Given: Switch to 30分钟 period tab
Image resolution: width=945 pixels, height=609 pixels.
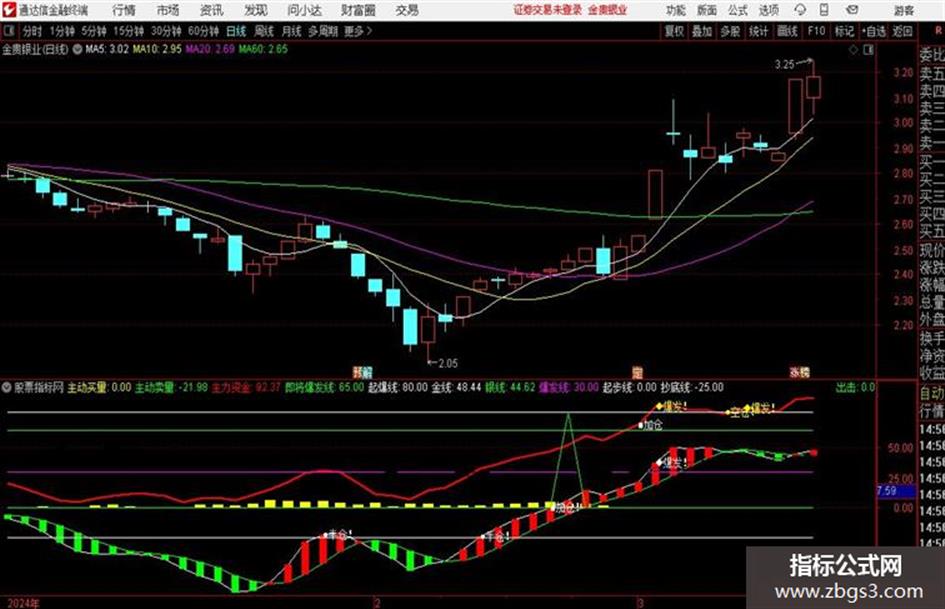Looking at the screenshot, I should point(166,31).
